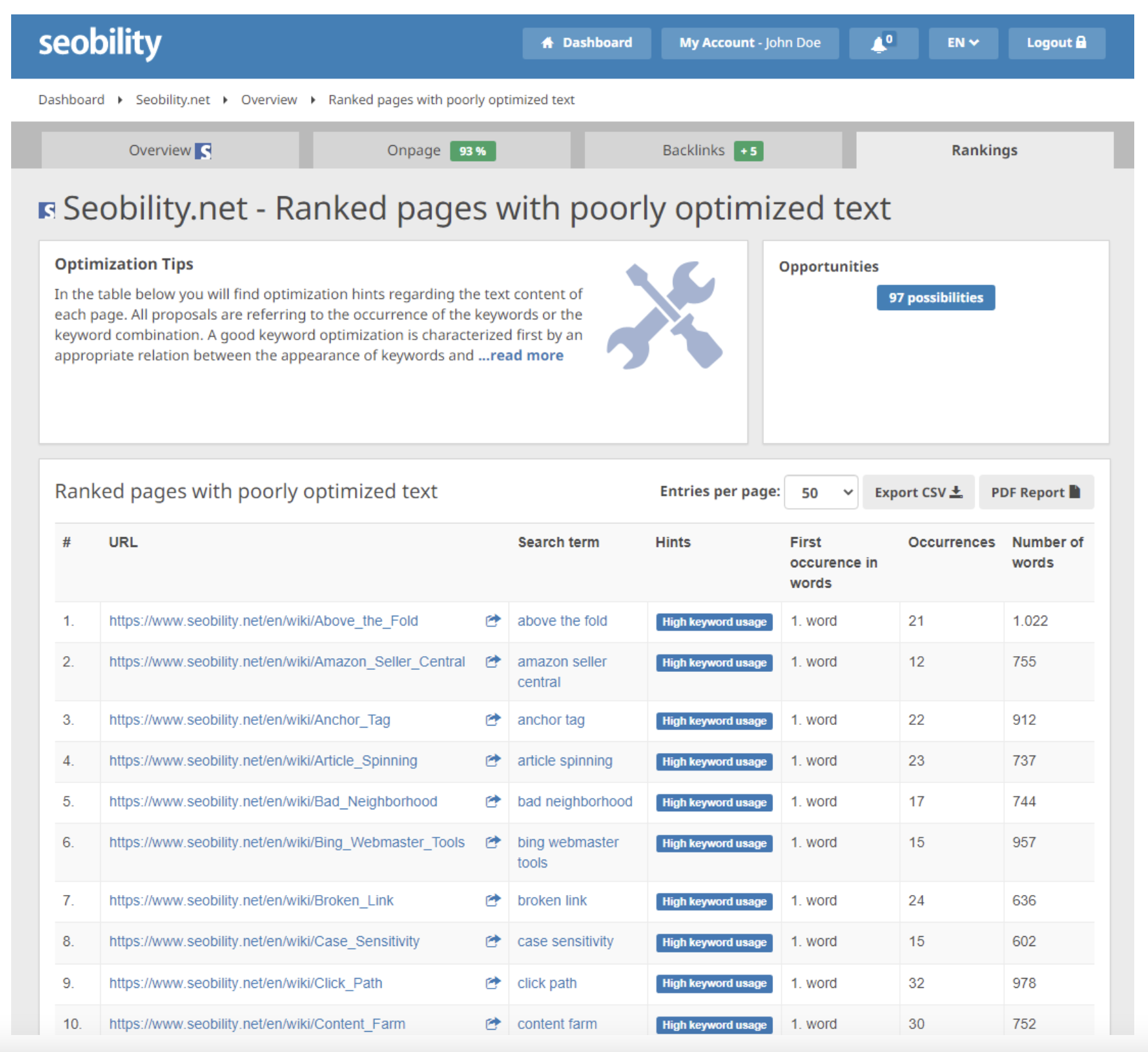Viewport: 1148px width, 1052px height.
Task: Open external link icon for Broken_Link URL
Action: pyautogui.click(x=493, y=900)
